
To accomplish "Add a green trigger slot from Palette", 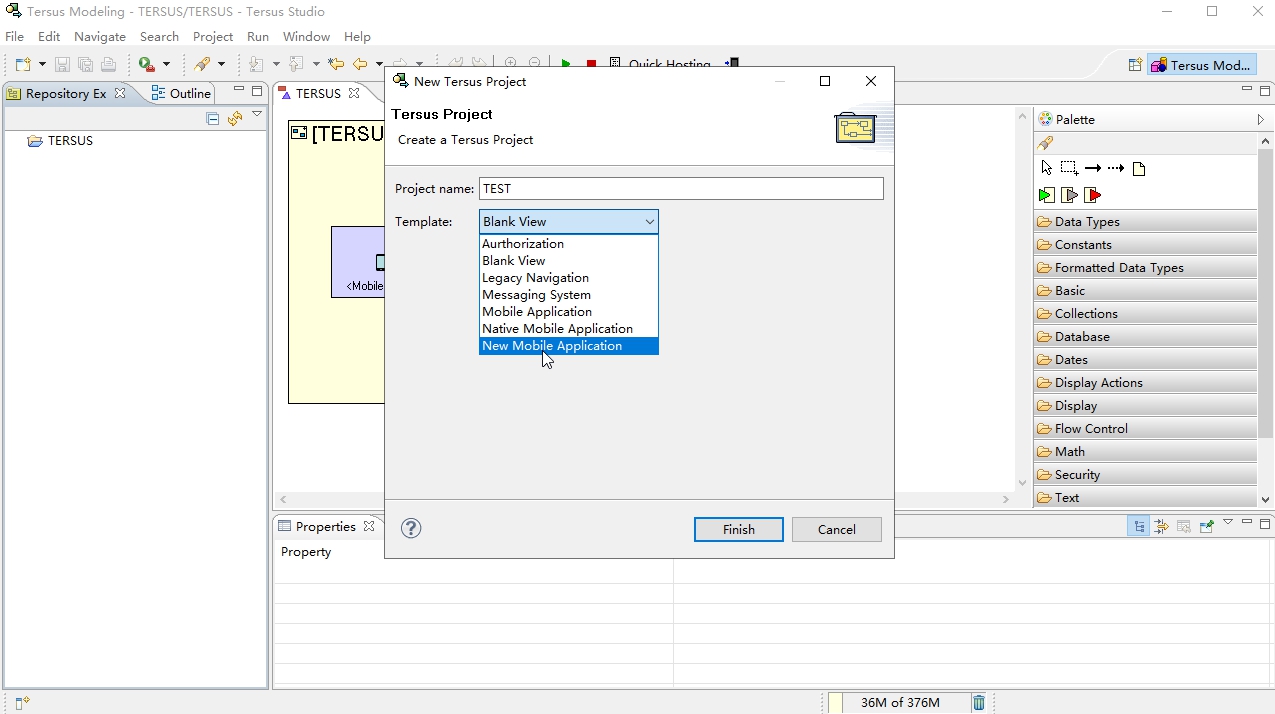I will tap(1046, 195).
